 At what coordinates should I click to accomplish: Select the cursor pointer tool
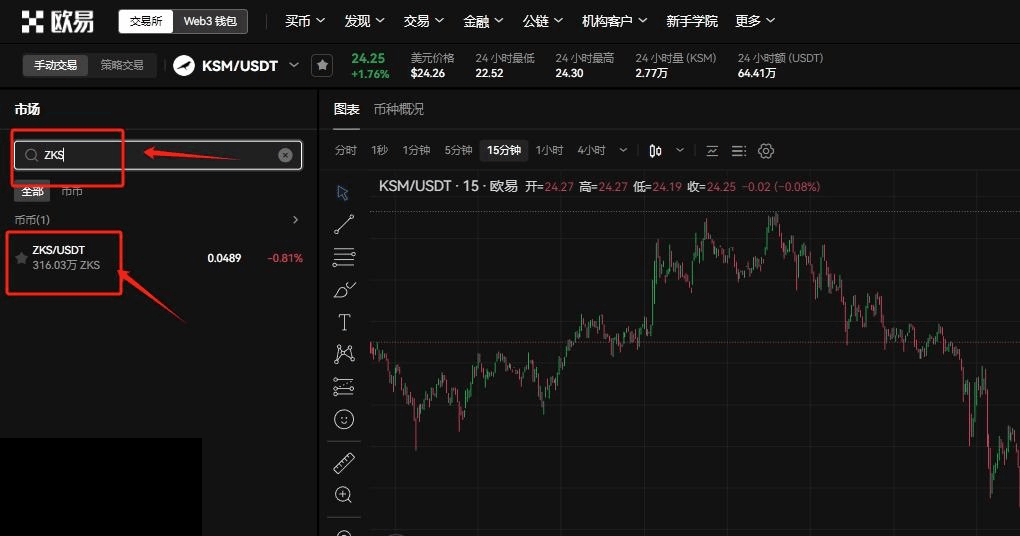pos(344,192)
